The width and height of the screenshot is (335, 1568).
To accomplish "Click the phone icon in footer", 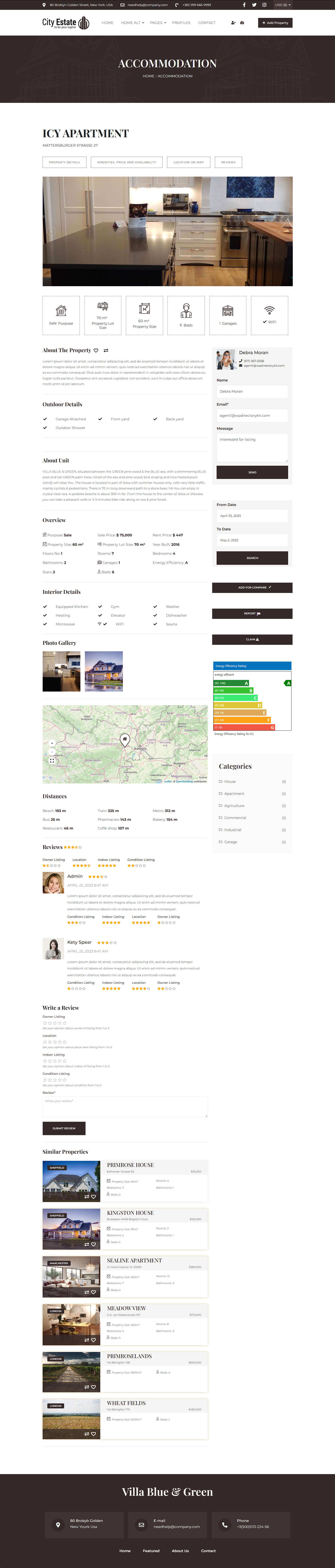I will (224, 1525).
